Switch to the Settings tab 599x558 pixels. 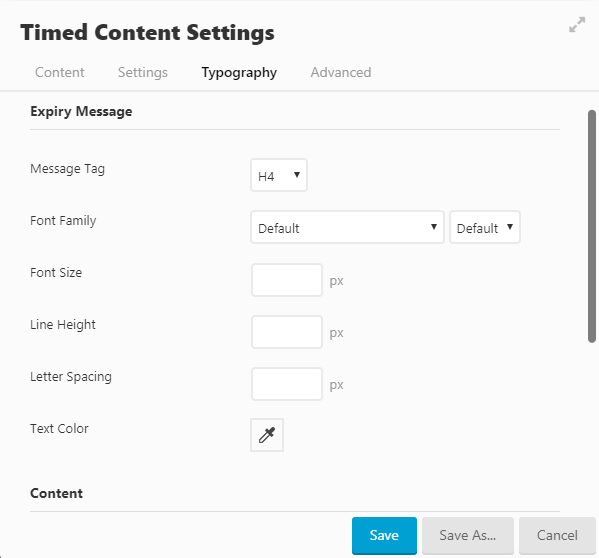(143, 72)
